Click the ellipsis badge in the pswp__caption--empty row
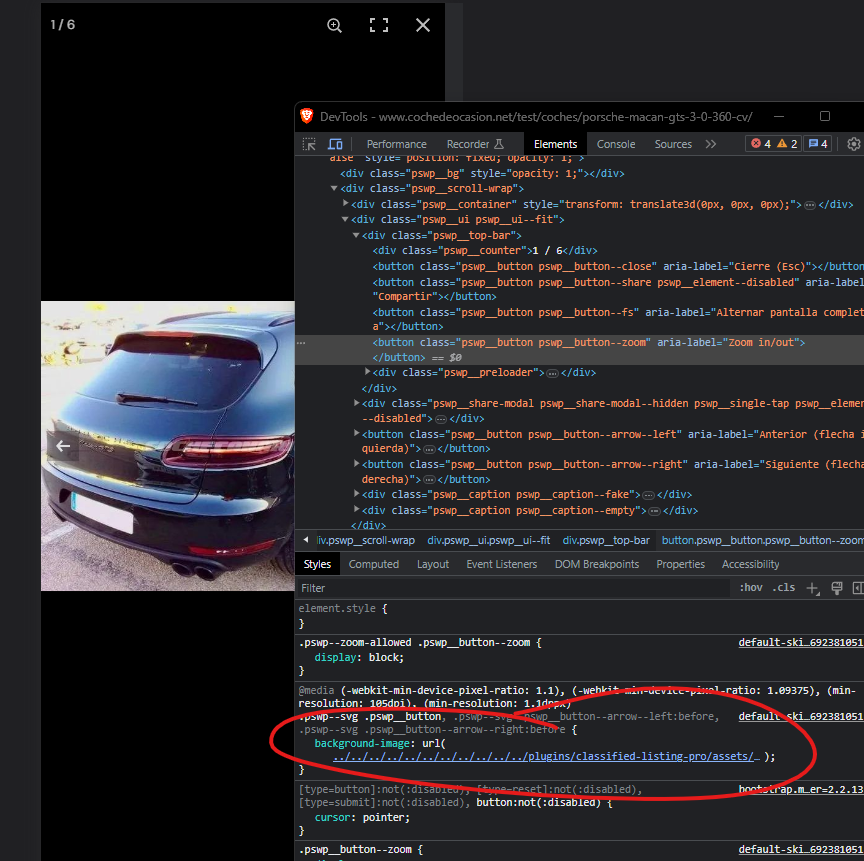This screenshot has width=864, height=861. (654, 511)
